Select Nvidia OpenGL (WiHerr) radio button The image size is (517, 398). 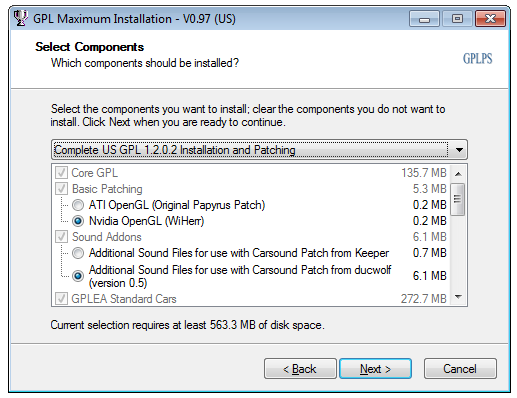click(x=78, y=221)
